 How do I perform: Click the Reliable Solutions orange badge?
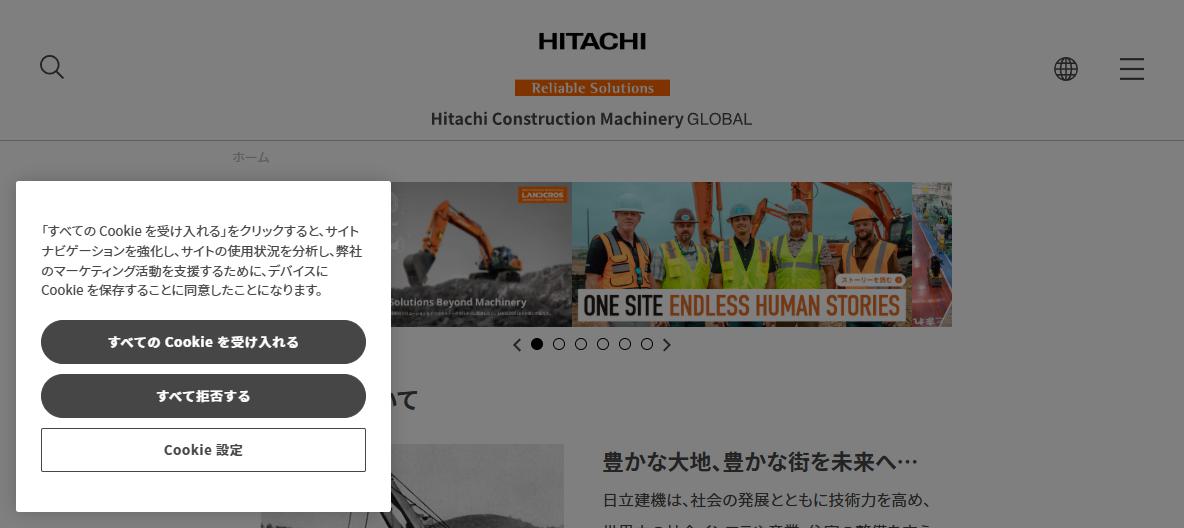tap(592, 88)
